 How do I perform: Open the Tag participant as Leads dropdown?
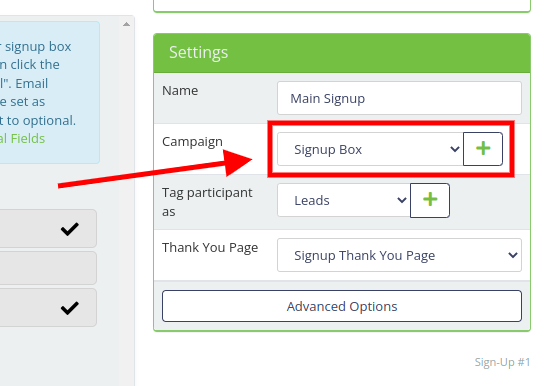coord(344,200)
